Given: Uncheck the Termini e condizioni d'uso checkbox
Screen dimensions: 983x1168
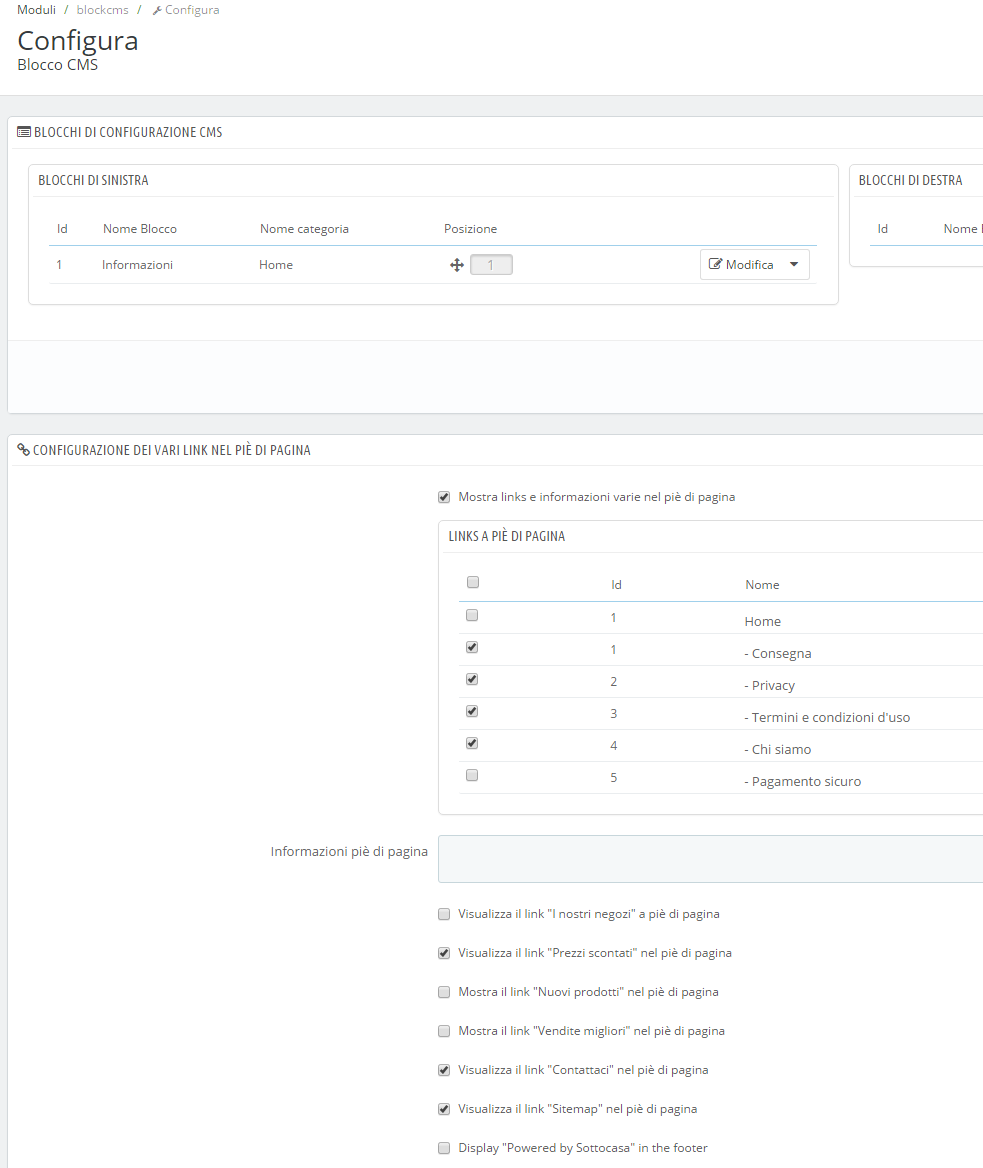Looking at the screenshot, I should 471,711.
